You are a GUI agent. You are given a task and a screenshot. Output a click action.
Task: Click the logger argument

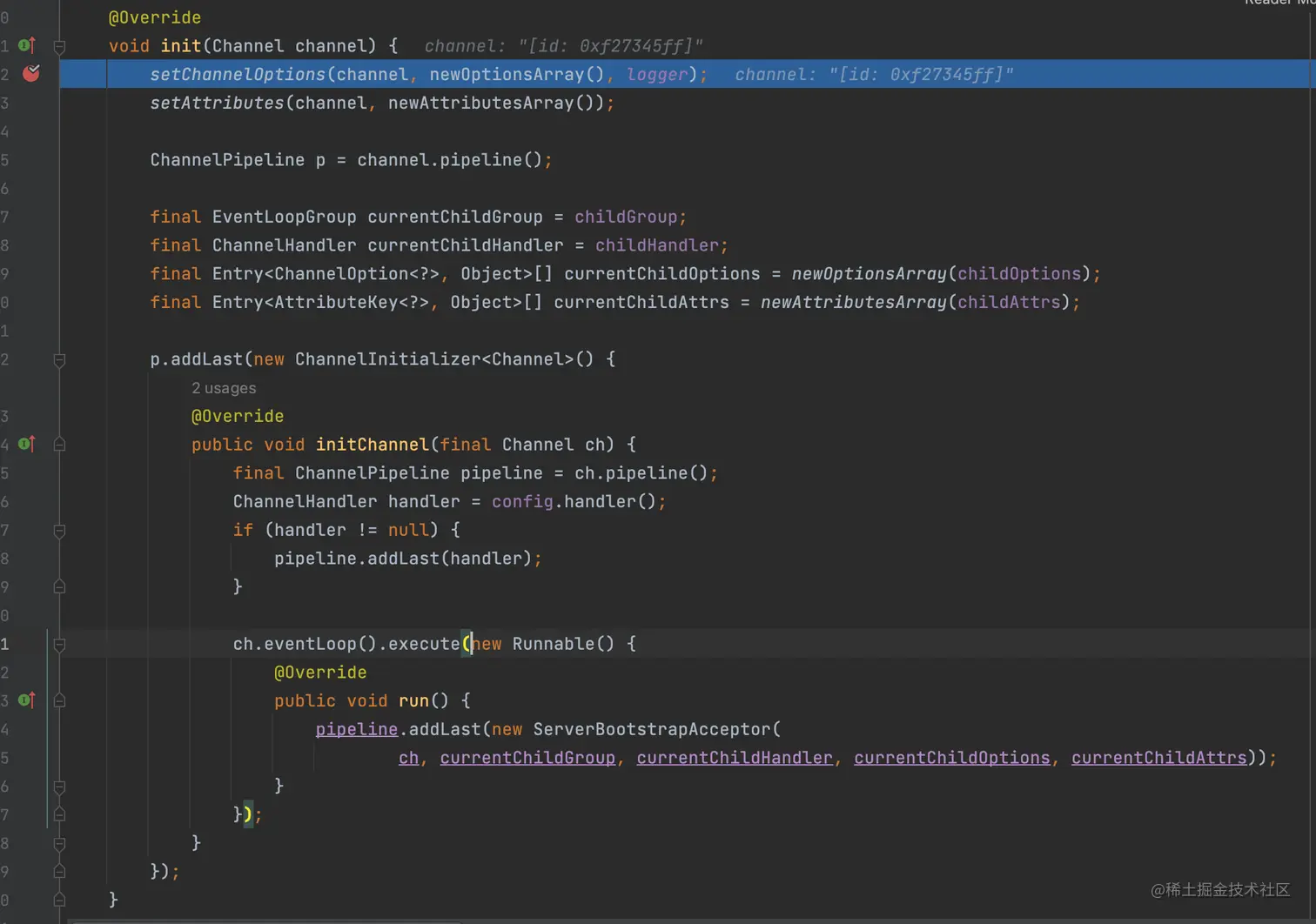657,74
